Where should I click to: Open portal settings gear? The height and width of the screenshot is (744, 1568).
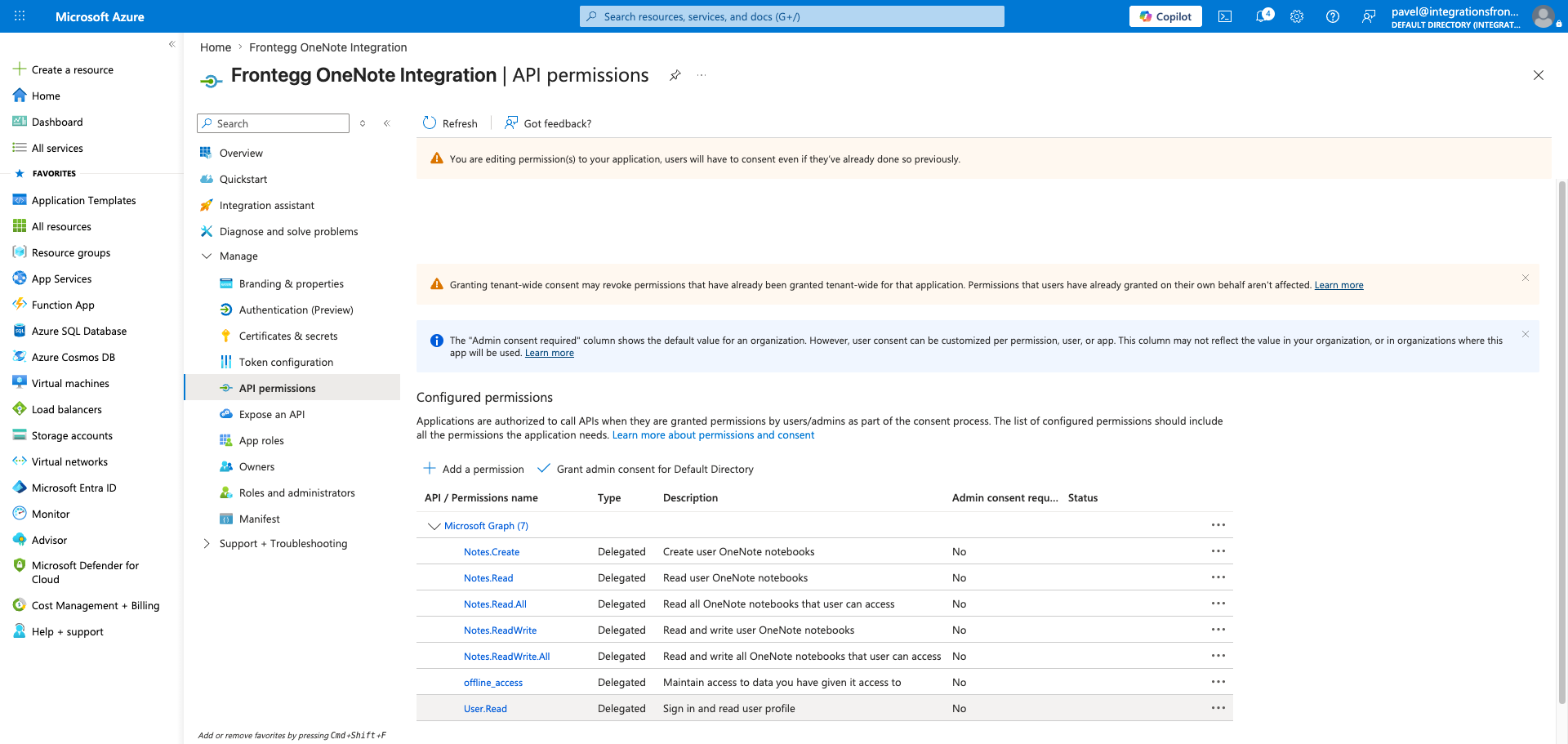click(x=1297, y=16)
